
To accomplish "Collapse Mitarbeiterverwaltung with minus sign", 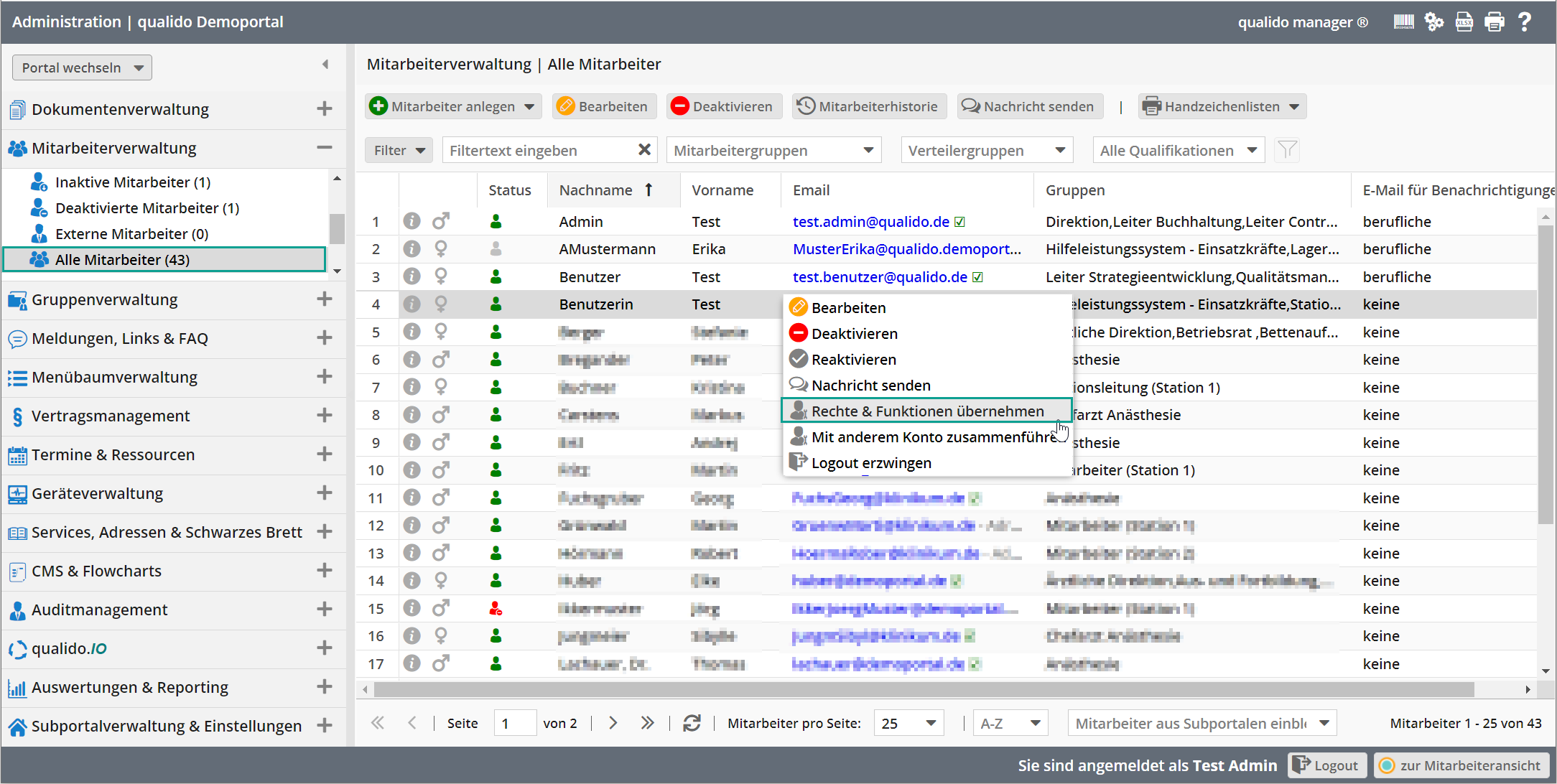I will point(325,148).
